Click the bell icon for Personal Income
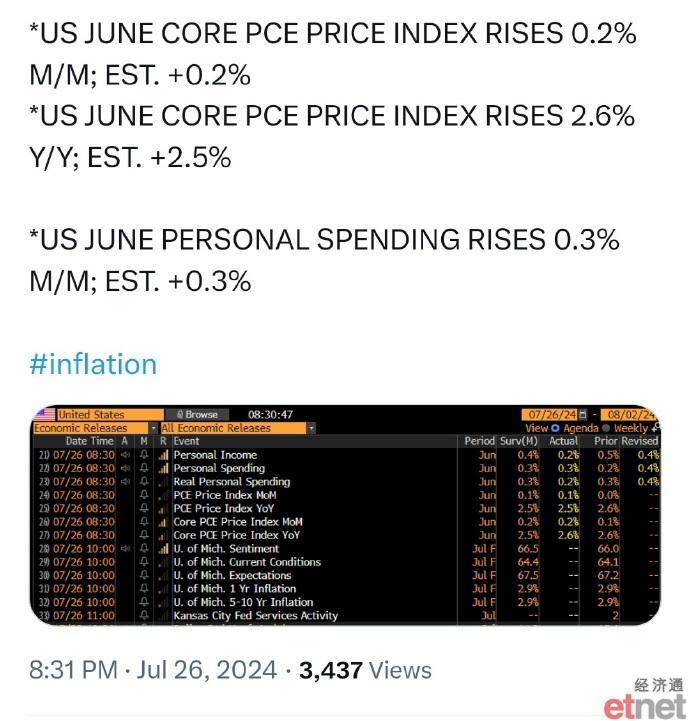Image resolution: width=690 pixels, height=721 pixels. coord(144,455)
